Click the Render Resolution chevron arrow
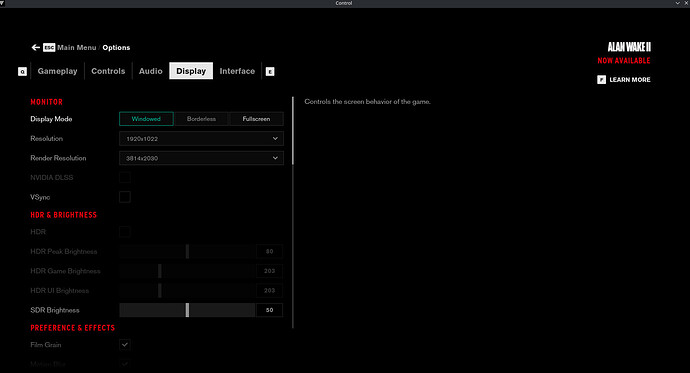 275,158
